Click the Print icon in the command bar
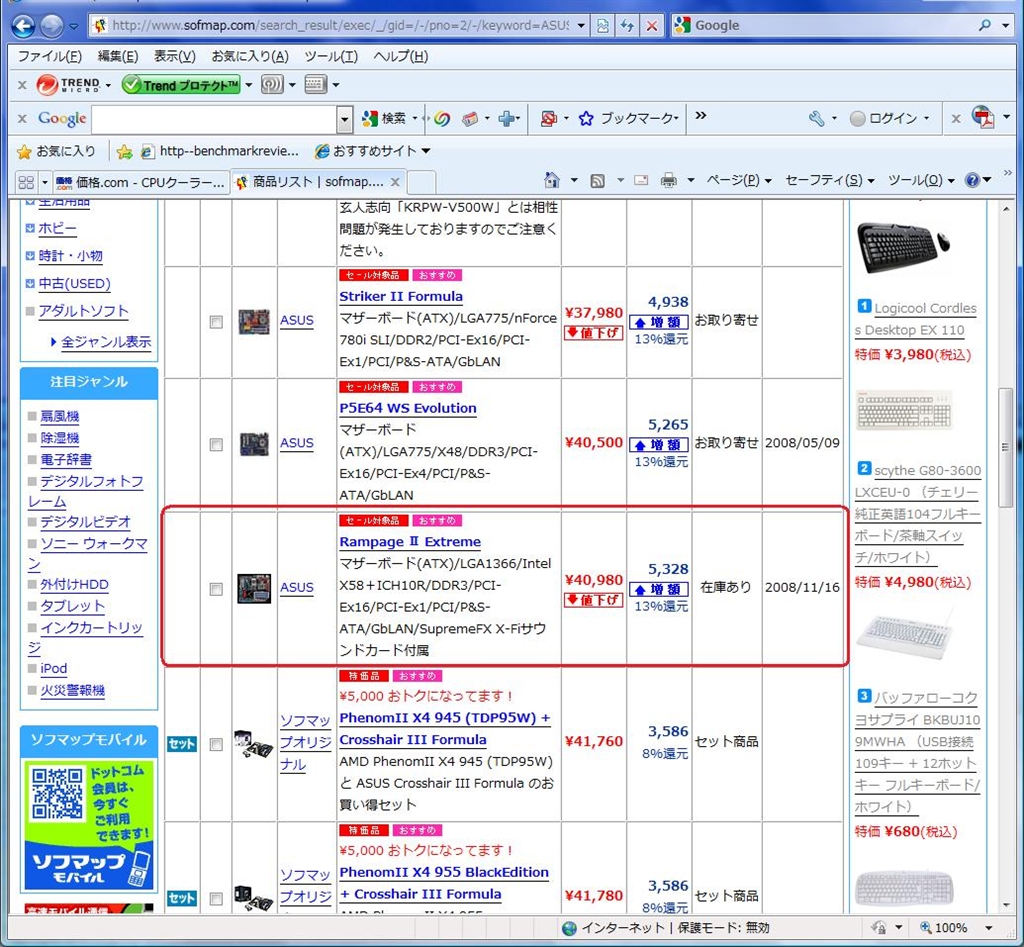Screen dimensions: 1024x947 coord(668,180)
